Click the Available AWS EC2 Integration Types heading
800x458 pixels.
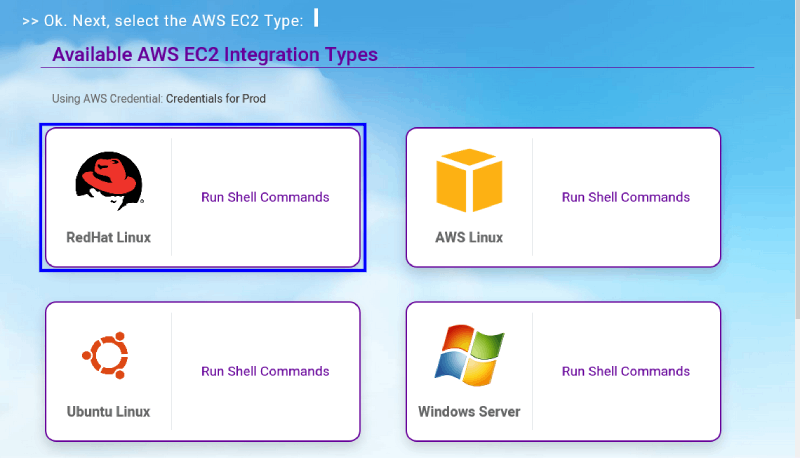coord(215,55)
